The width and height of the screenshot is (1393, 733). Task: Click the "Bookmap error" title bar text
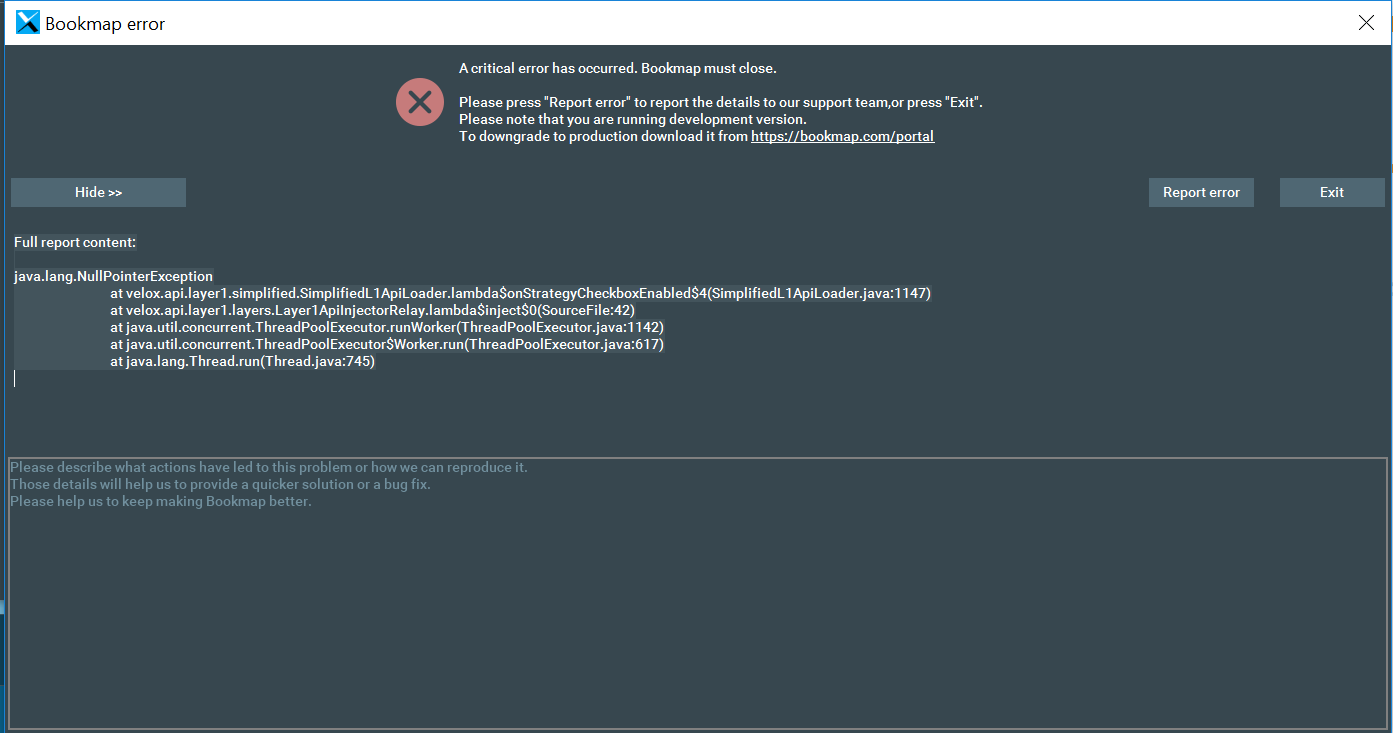[105, 24]
